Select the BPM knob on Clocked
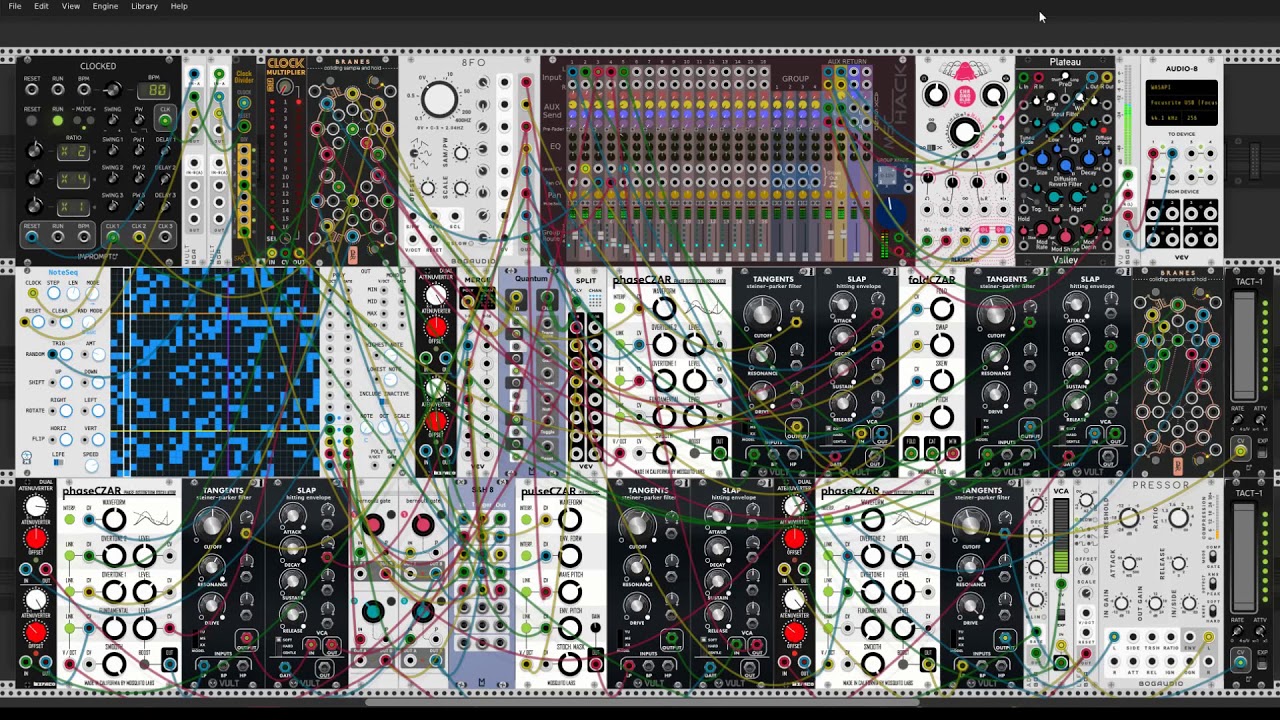Viewport: 1280px width, 720px height. coord(112,91)
